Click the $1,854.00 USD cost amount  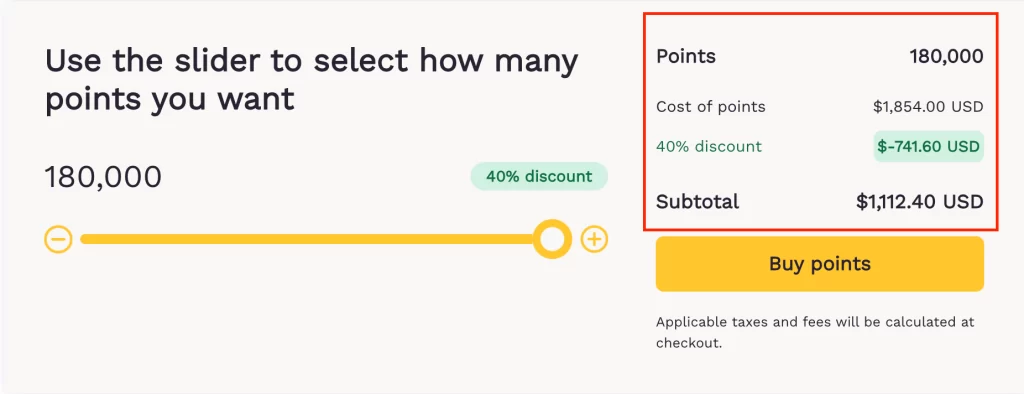click(x=928, y=107)
